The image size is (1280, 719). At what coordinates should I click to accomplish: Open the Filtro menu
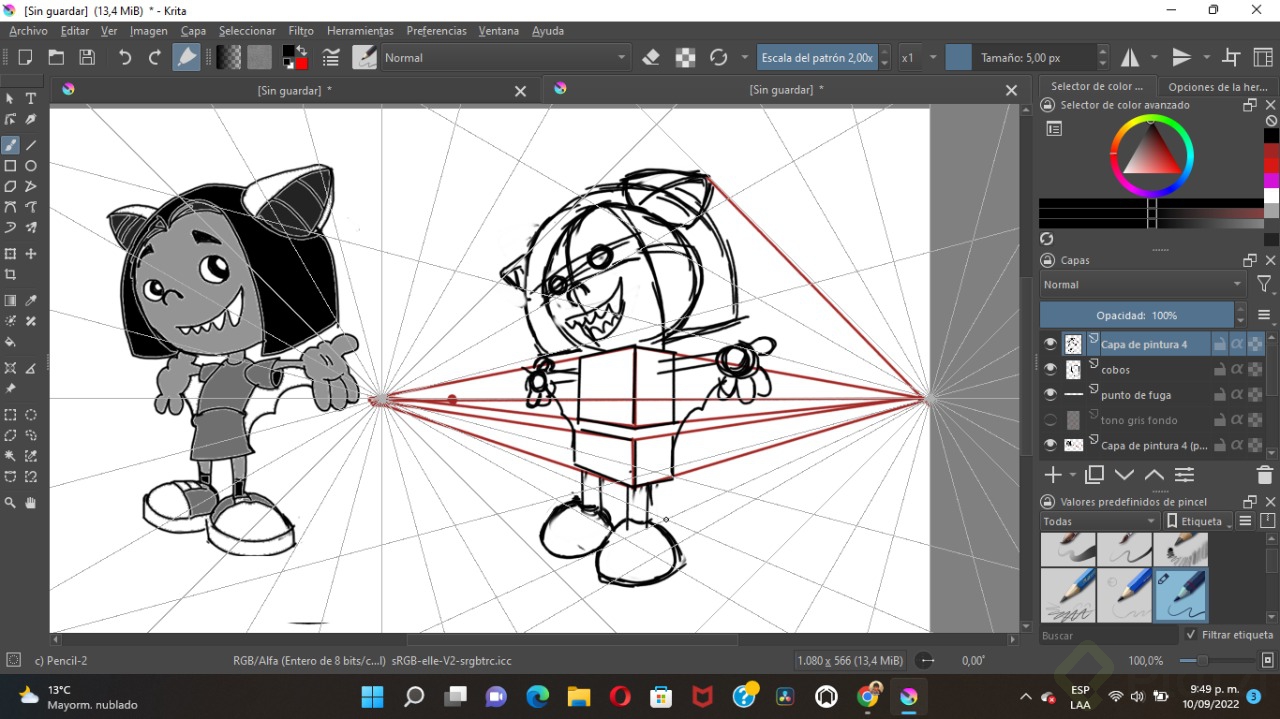click(300, 31)
